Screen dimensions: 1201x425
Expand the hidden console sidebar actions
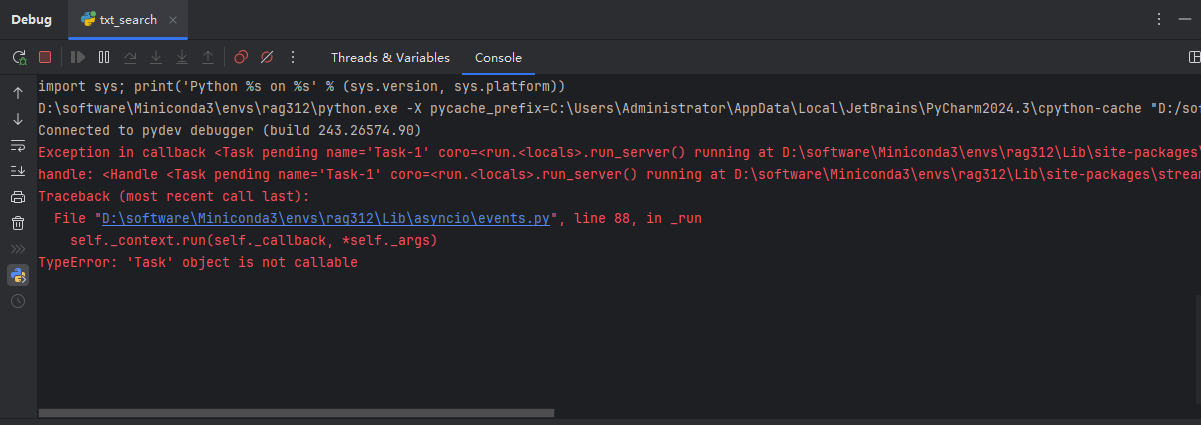18,248
